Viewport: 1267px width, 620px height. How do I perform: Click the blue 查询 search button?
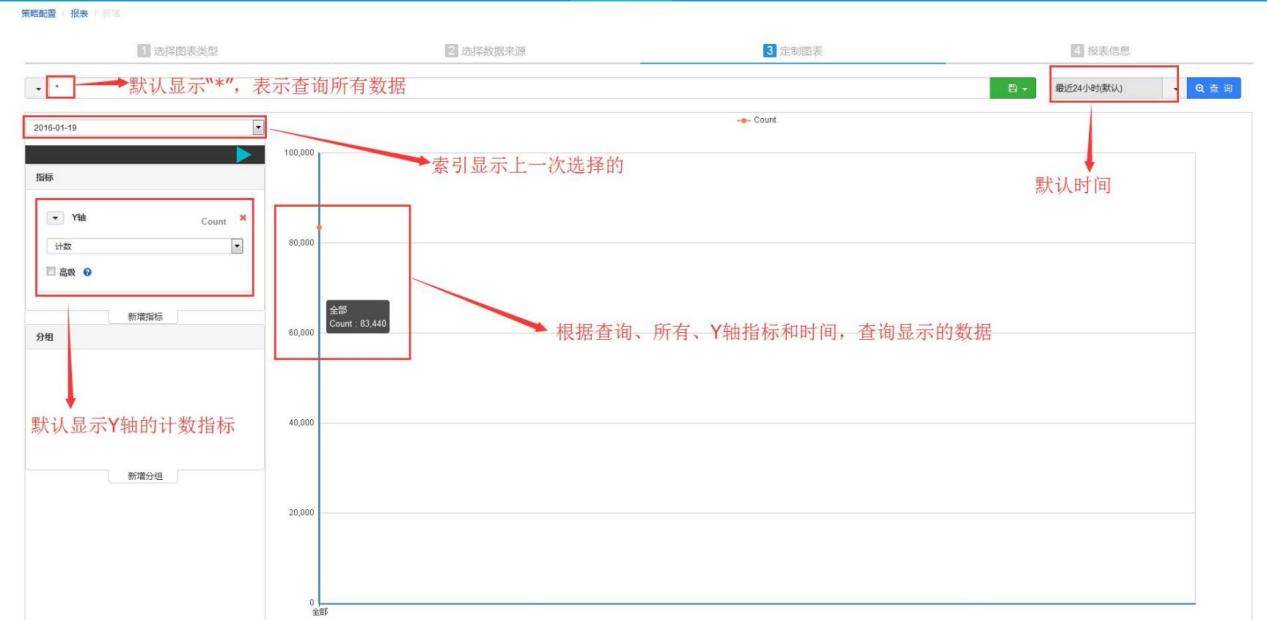pos(1215,89)
